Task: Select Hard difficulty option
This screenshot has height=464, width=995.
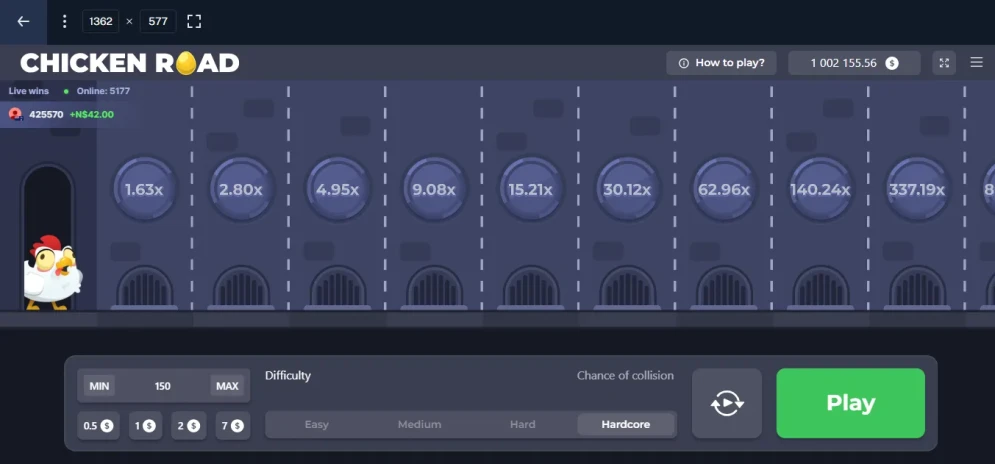Action: coord(523,425)
